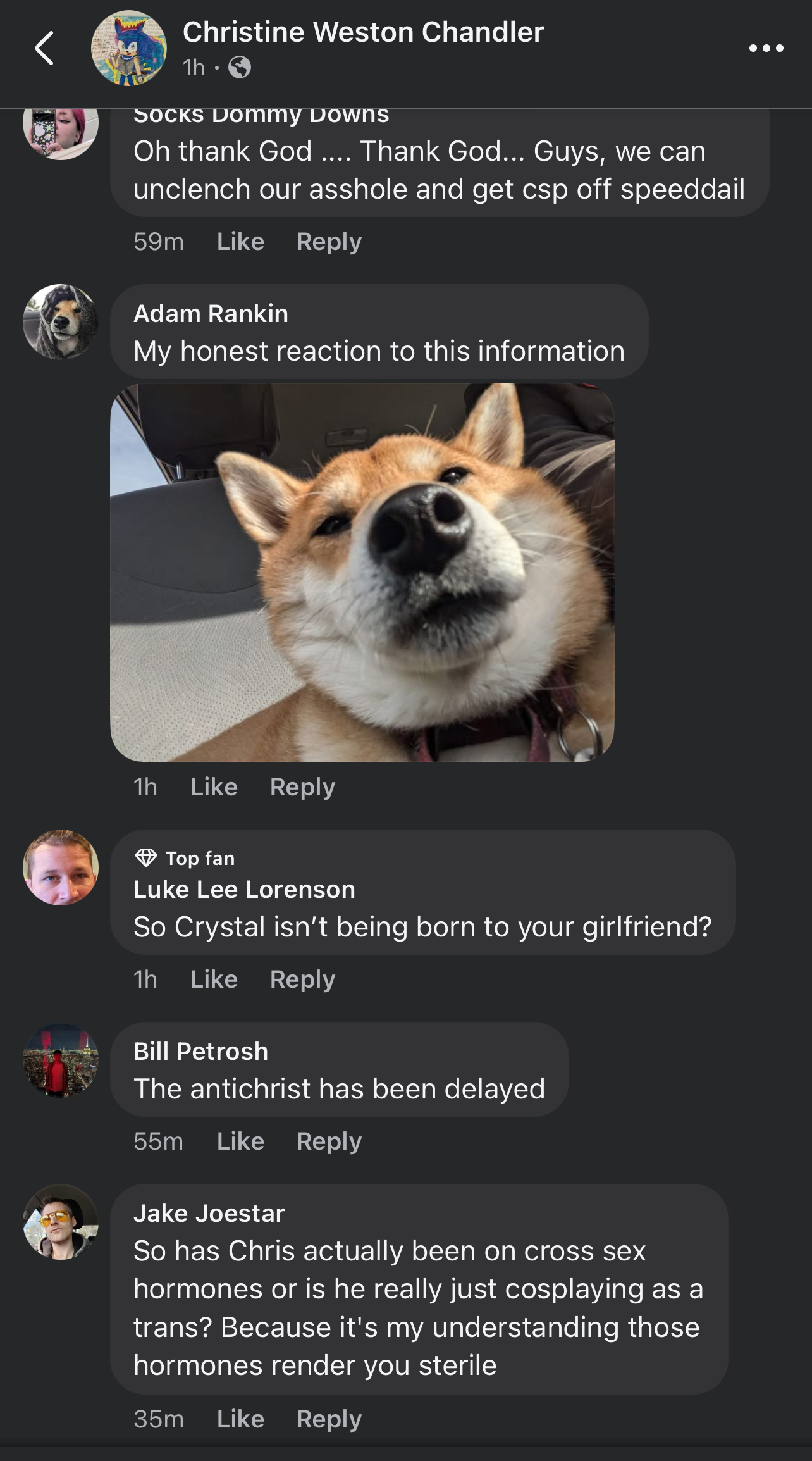Like Jake Joestar's comment
This screenshot has width=812, height=1461.
[240, 1418]
